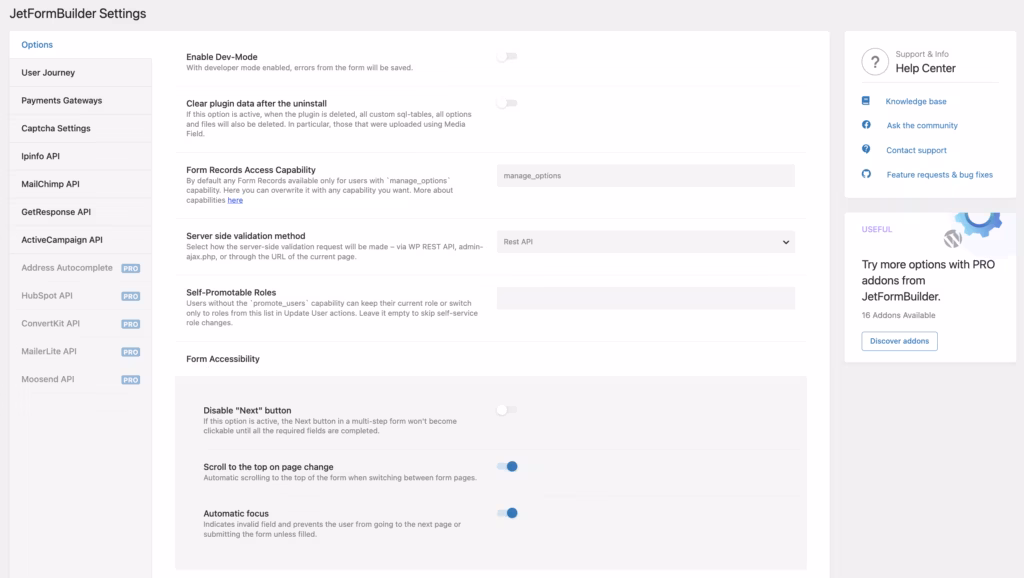Click the Contact support link
The image size is (1024, 578).
[916, 150]
